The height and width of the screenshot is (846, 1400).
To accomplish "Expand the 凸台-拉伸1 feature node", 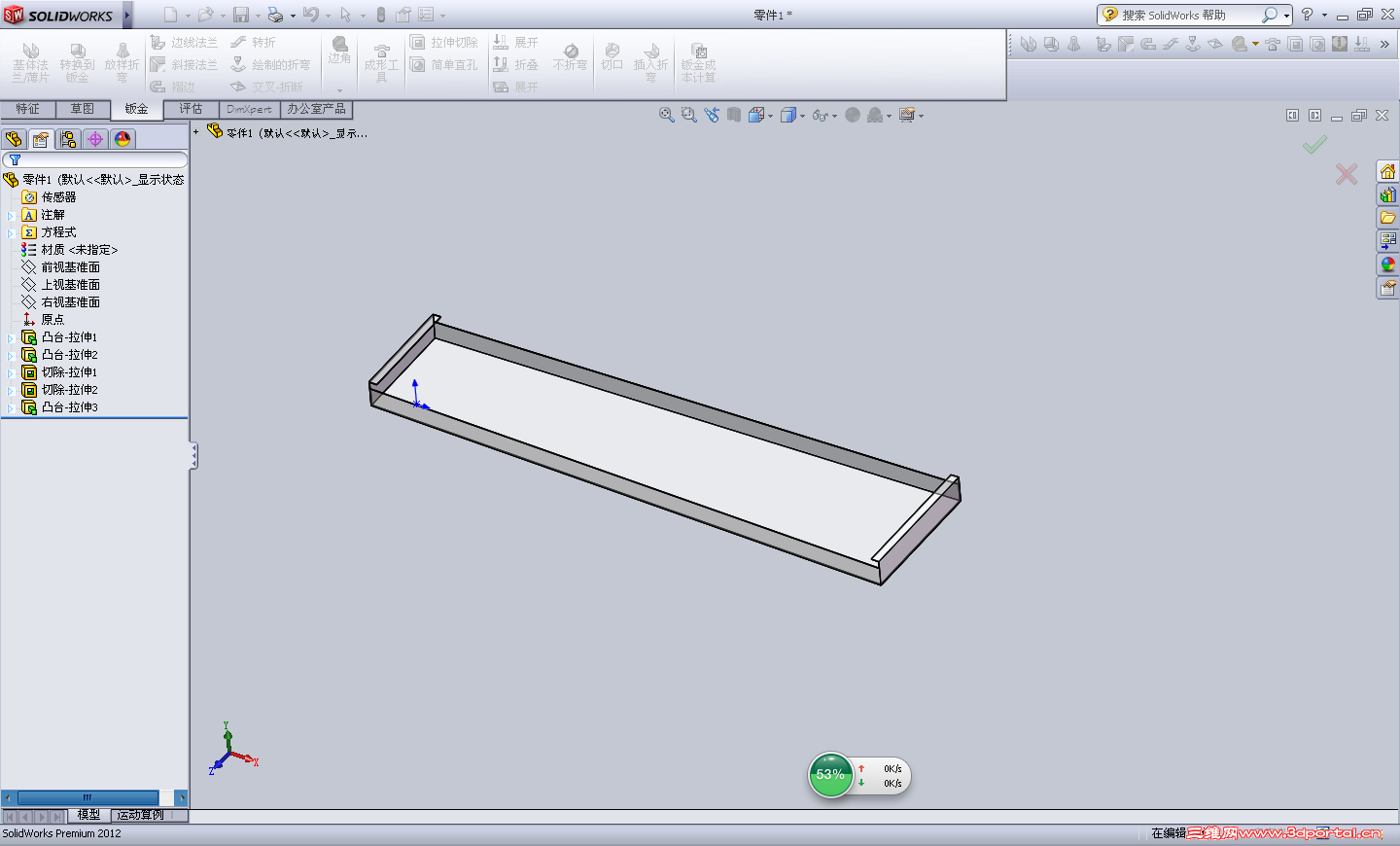I will pos(11,337).
